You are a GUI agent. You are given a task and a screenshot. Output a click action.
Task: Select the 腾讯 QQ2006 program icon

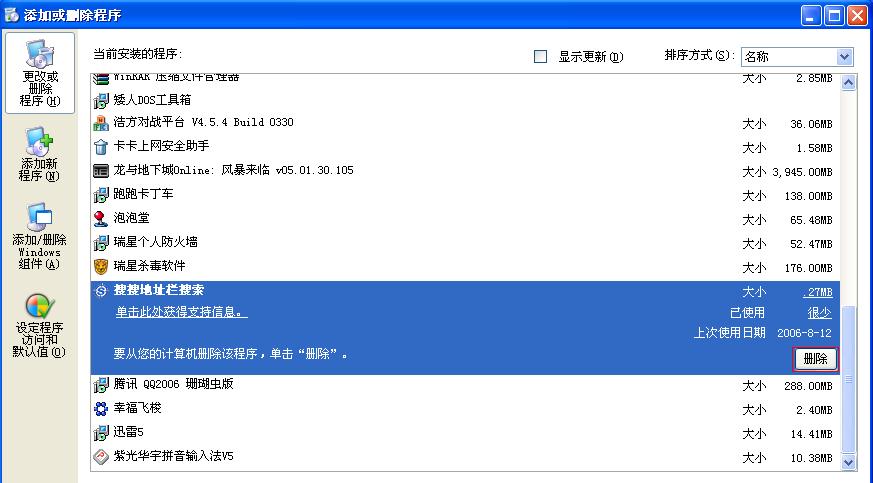[101, 385]
